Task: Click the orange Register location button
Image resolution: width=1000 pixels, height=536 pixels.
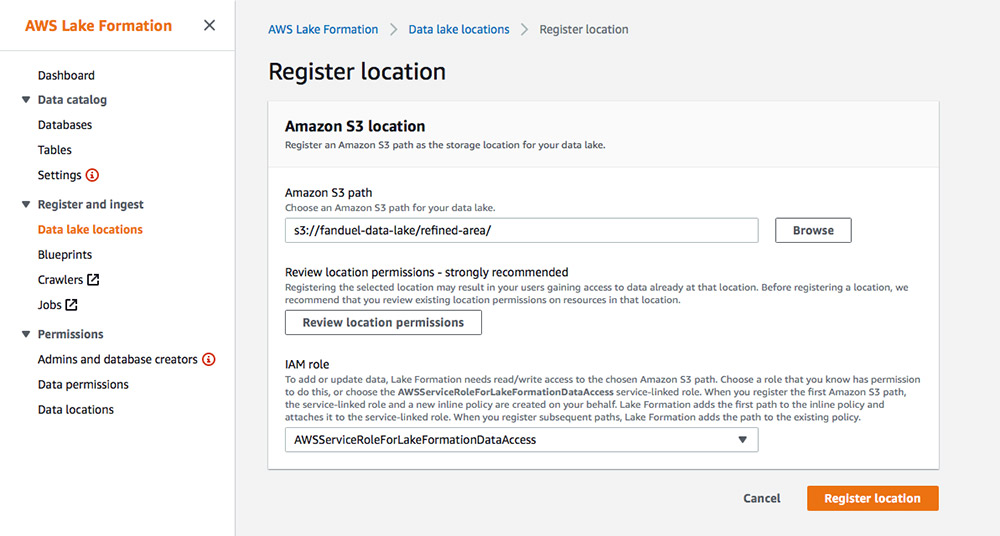Action: [872, 498]
